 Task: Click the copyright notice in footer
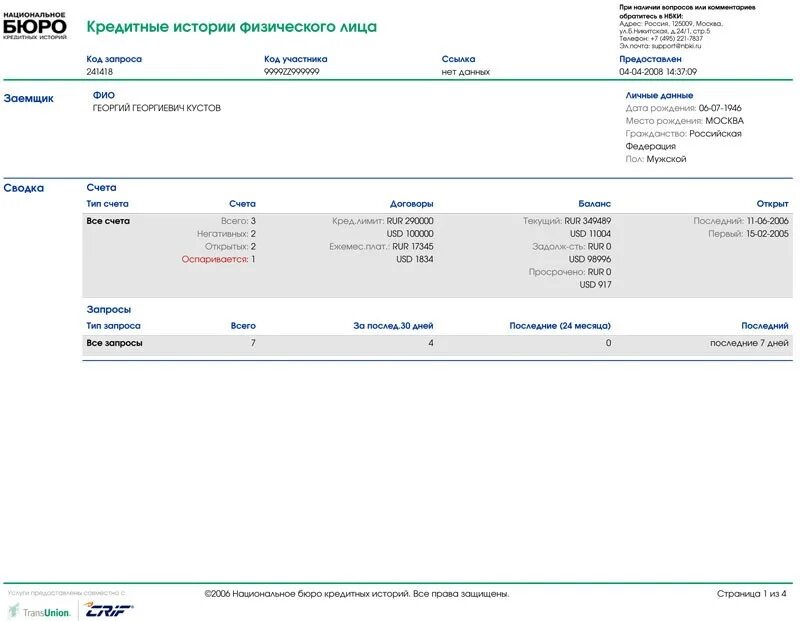pos(357,594)
